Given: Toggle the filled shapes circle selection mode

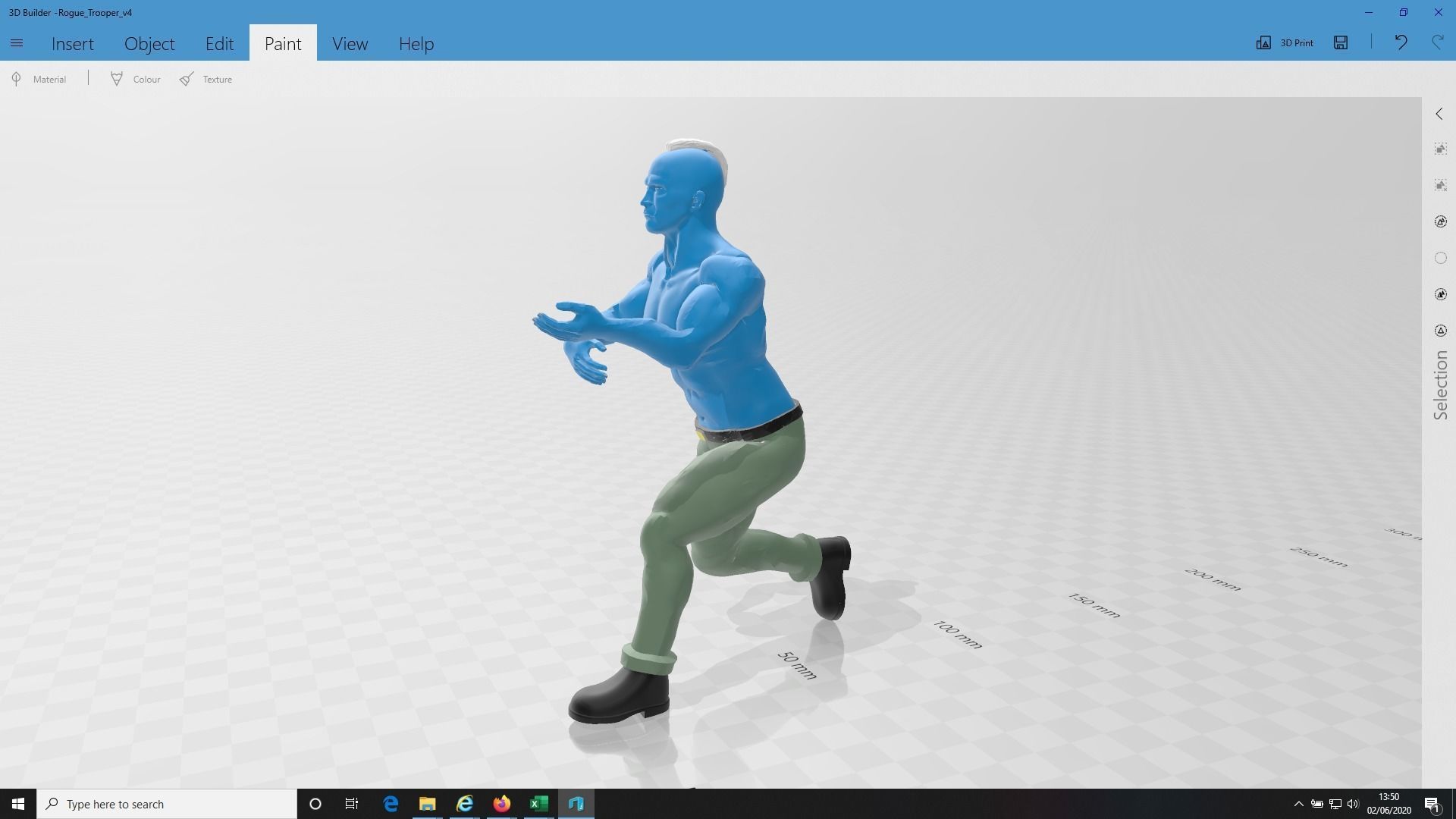Looking at the screenshot, I should (x=1440, y=294).
